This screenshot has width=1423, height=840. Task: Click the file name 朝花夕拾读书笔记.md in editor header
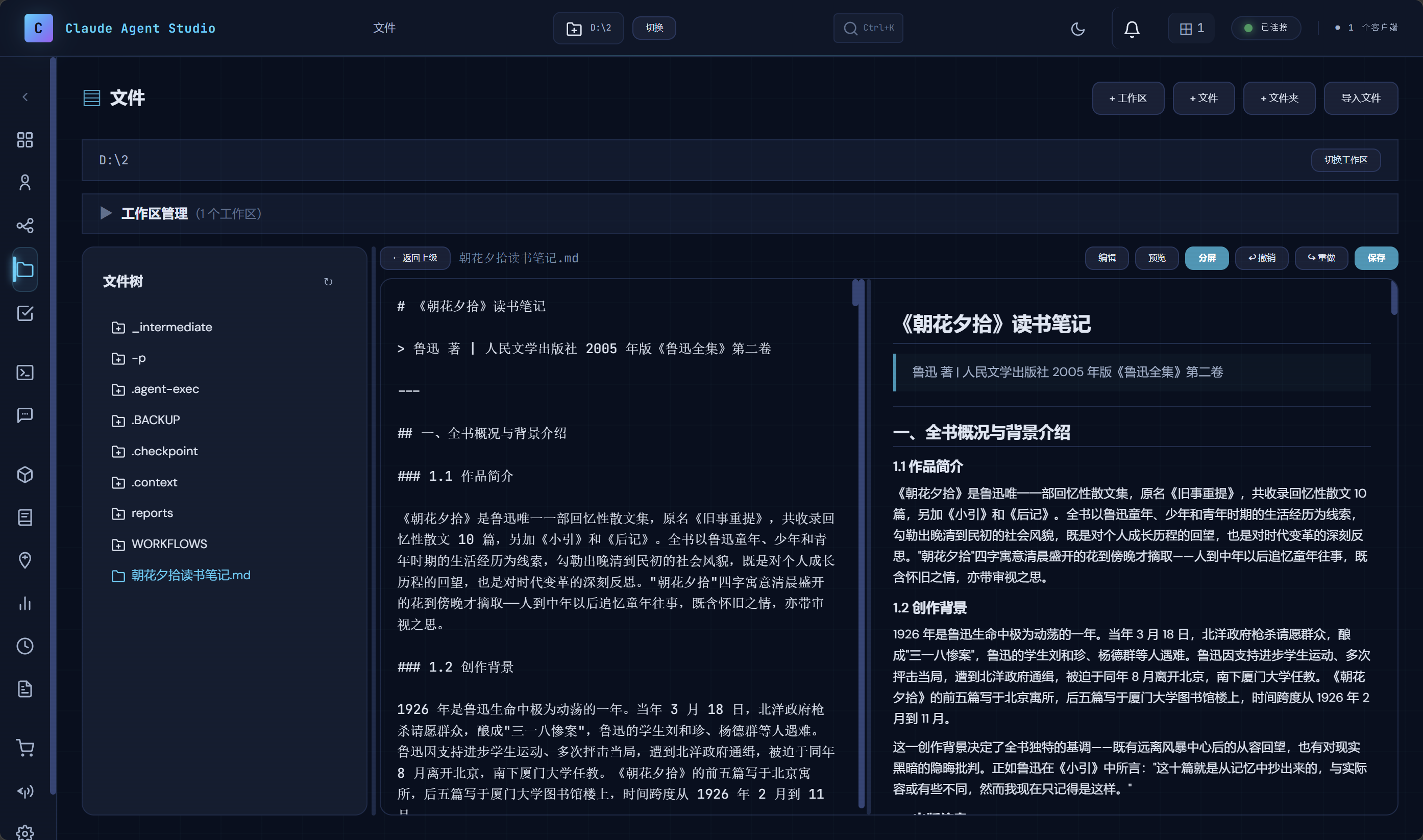pos(519,258)
